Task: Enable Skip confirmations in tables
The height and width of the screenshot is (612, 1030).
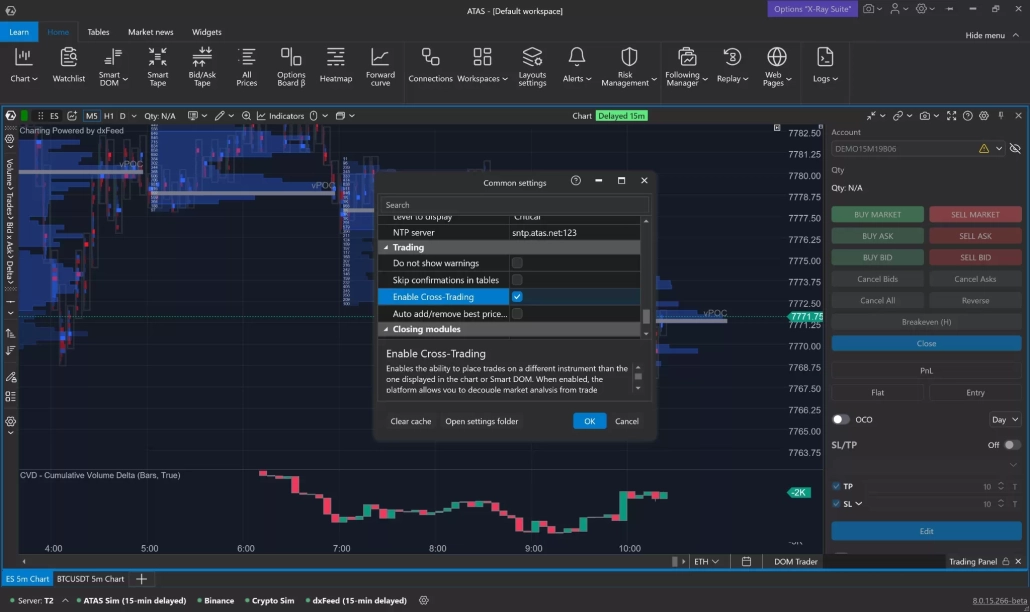Action: [517, 280]
